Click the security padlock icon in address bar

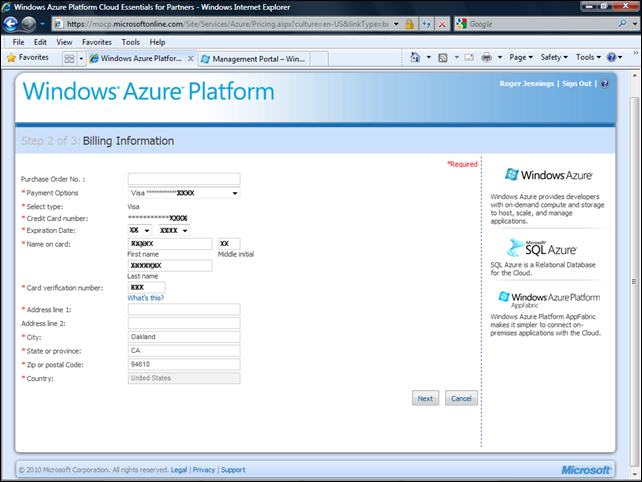(x=409, y=24)
